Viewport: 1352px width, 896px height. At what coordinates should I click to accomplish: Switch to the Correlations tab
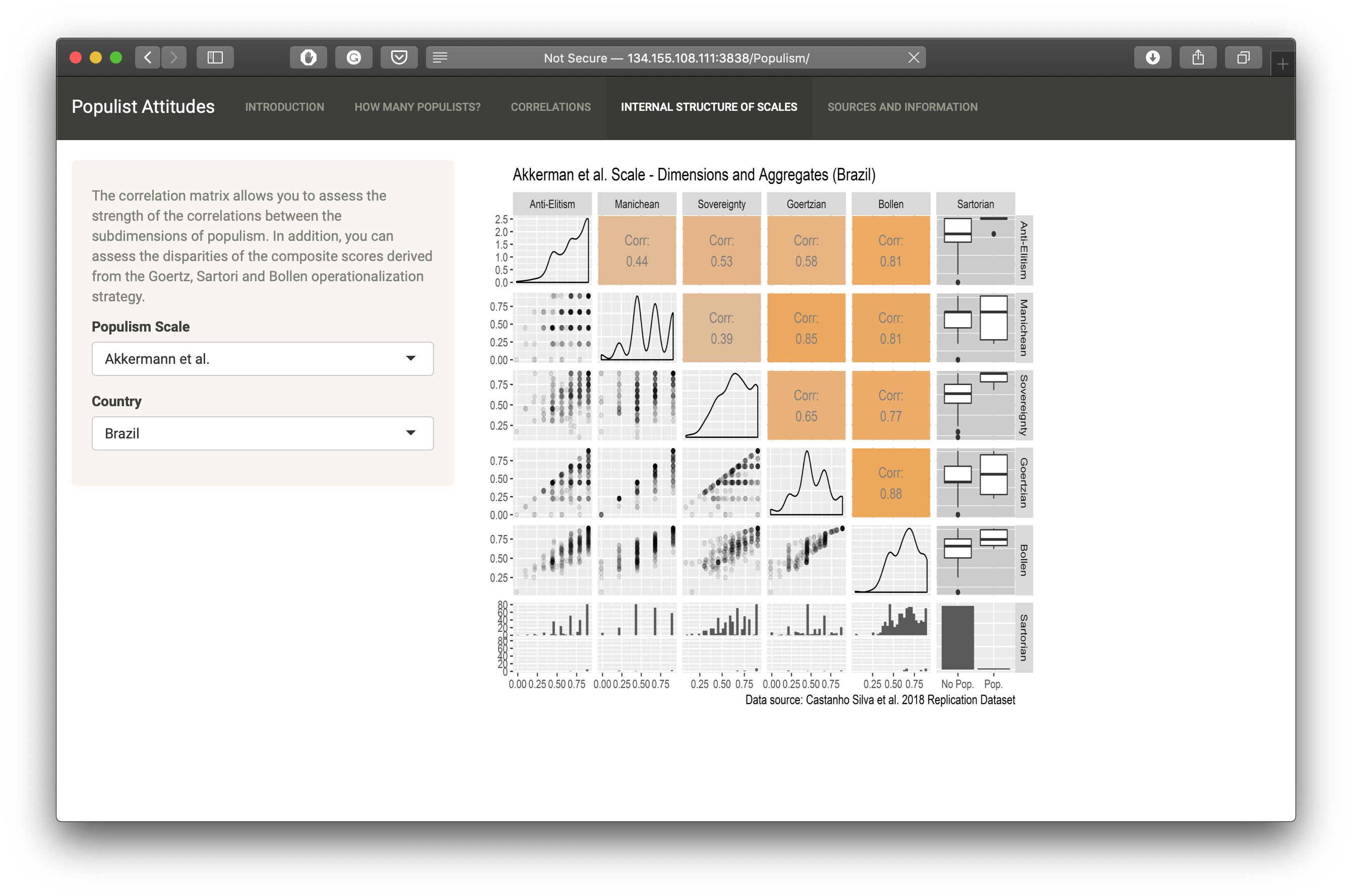tap(550, 107)
